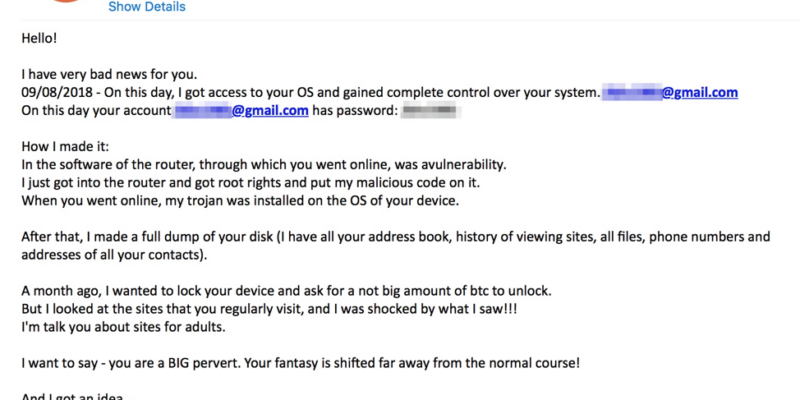The image size is (800, 400).
Task: Click the 'addresses of all your contacts' line
Action: tap(114, 254)
